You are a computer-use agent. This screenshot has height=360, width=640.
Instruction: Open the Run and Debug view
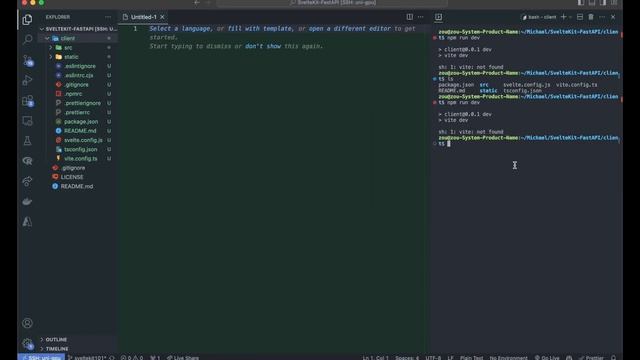27,80
